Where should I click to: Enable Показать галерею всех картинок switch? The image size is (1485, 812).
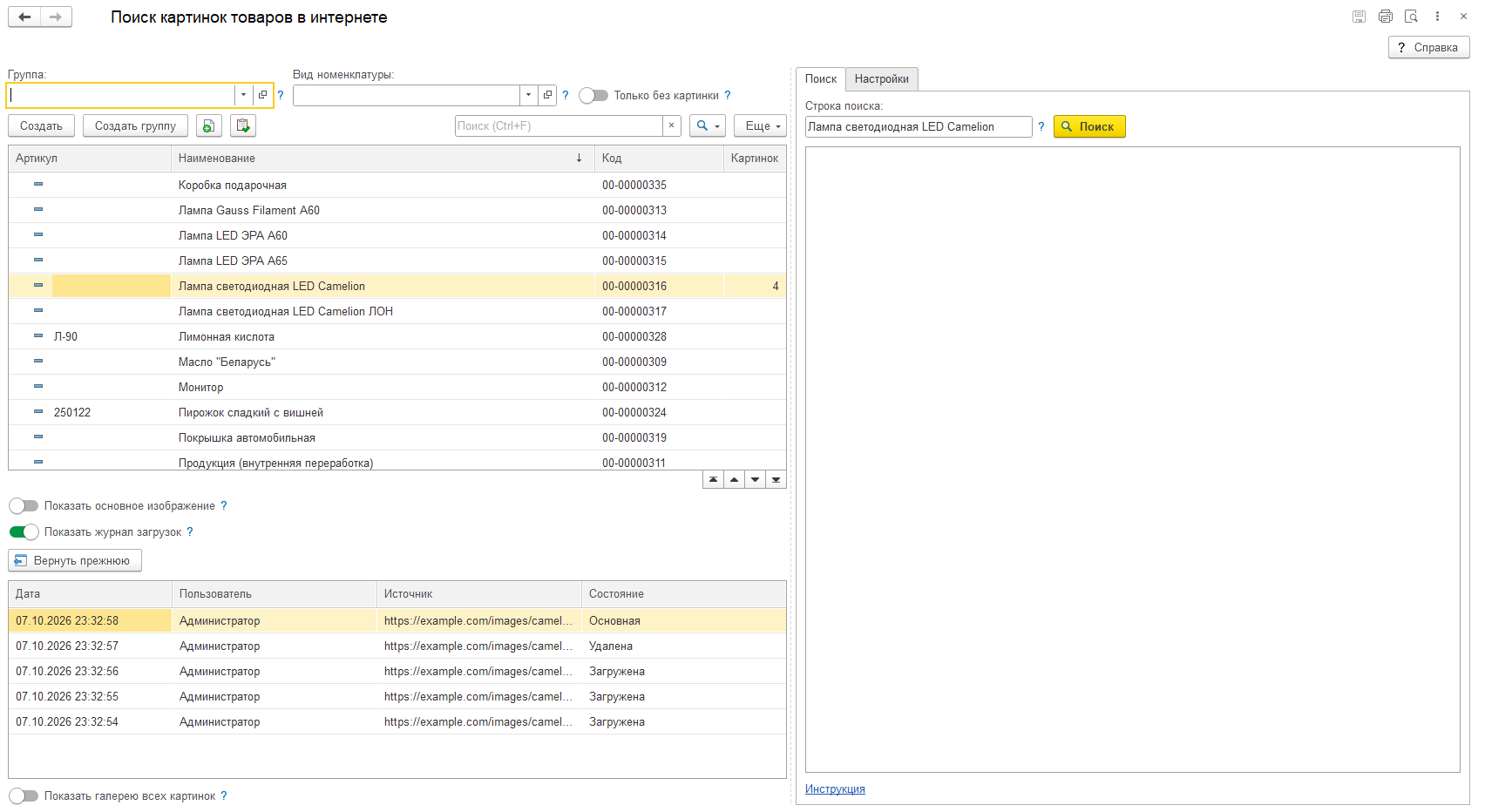24,796
